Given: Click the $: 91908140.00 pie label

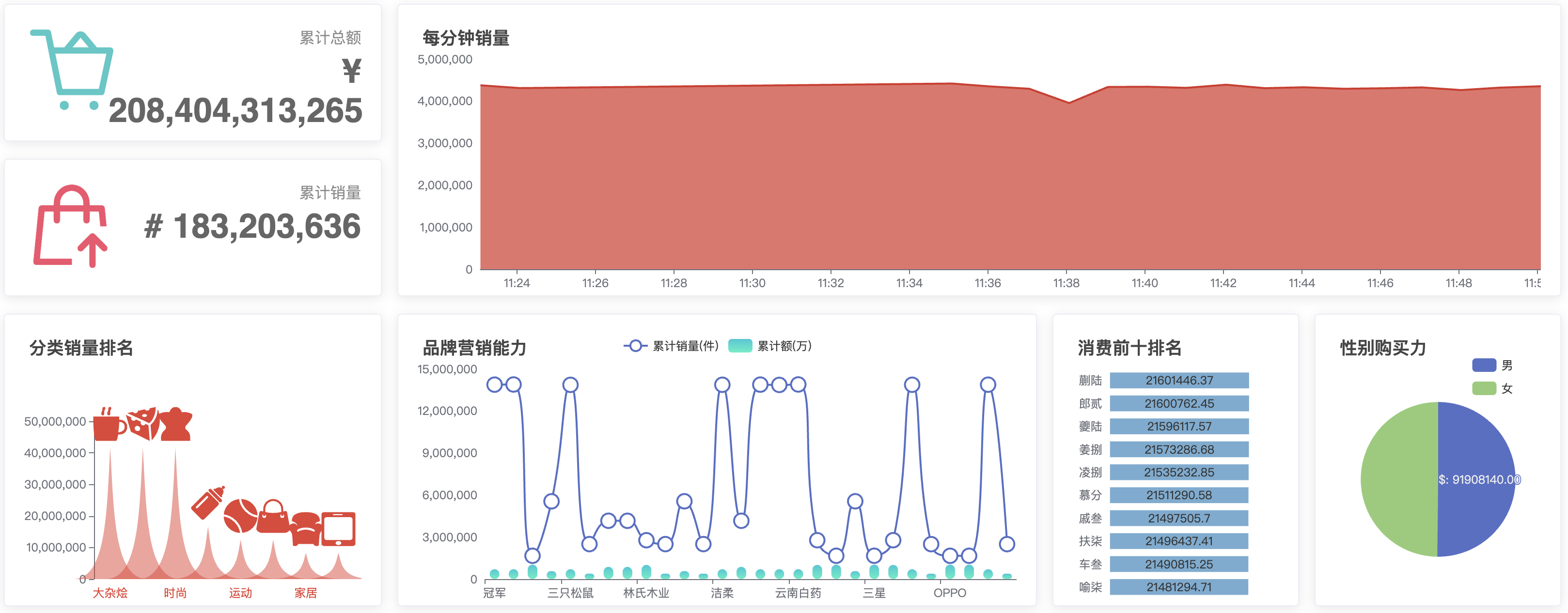Looking at the screenshot, I should (1480, 480).
